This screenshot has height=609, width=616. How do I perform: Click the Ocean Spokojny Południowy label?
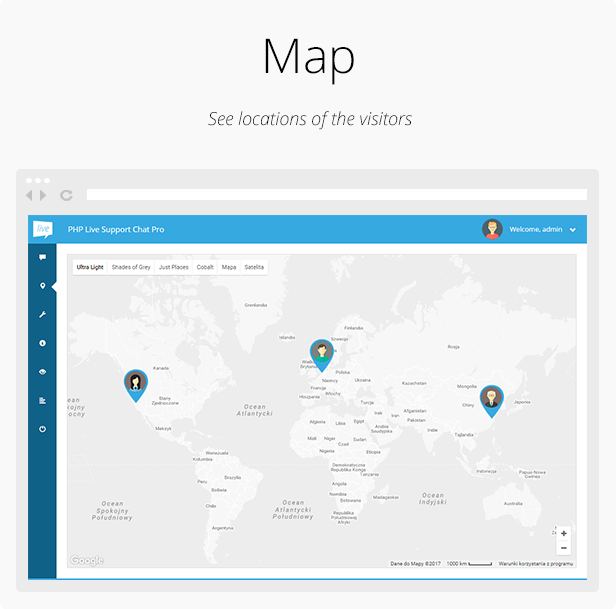point(112,511)
